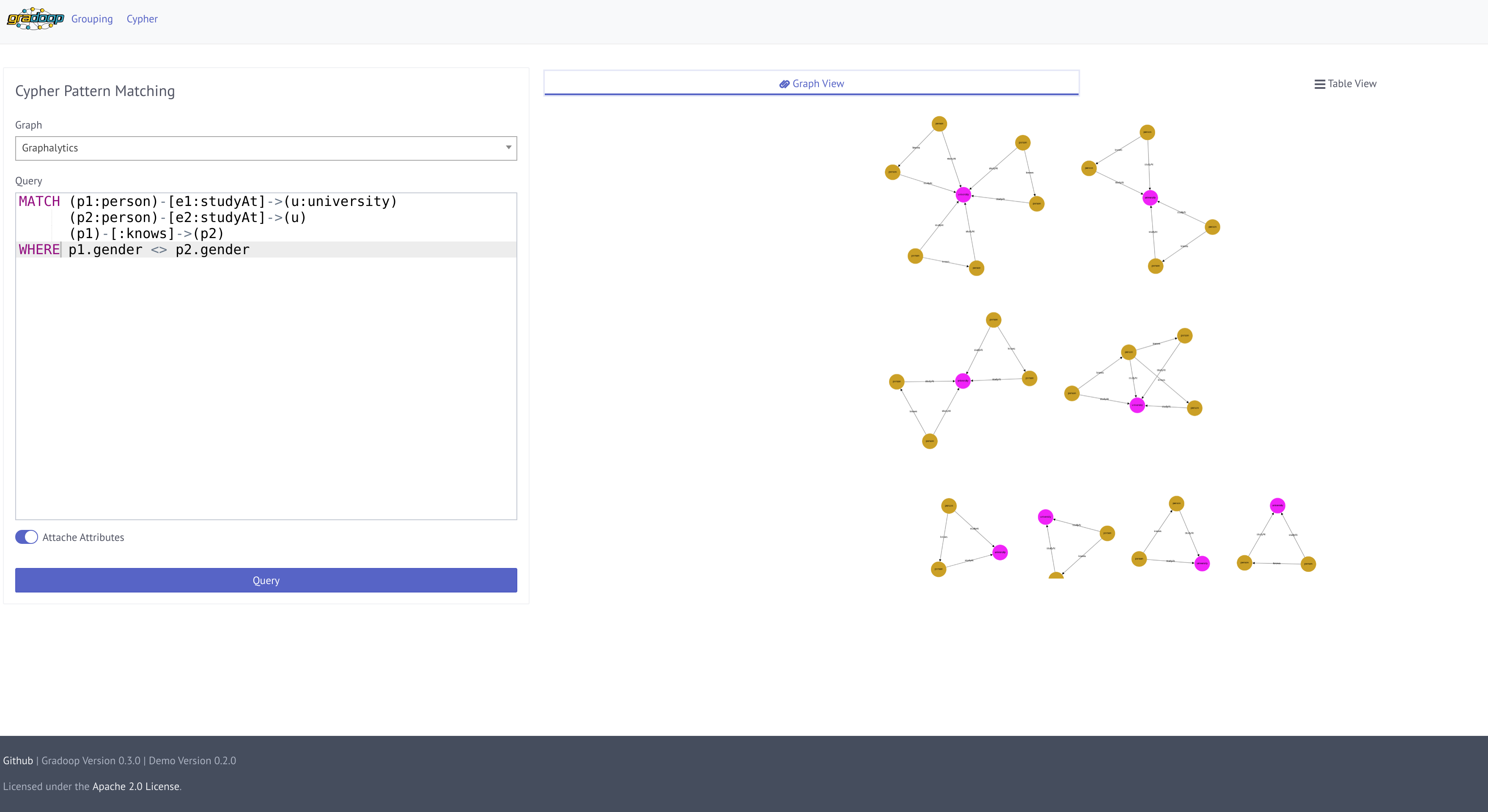Click the Cypher navigation link icon

(140, 19)
